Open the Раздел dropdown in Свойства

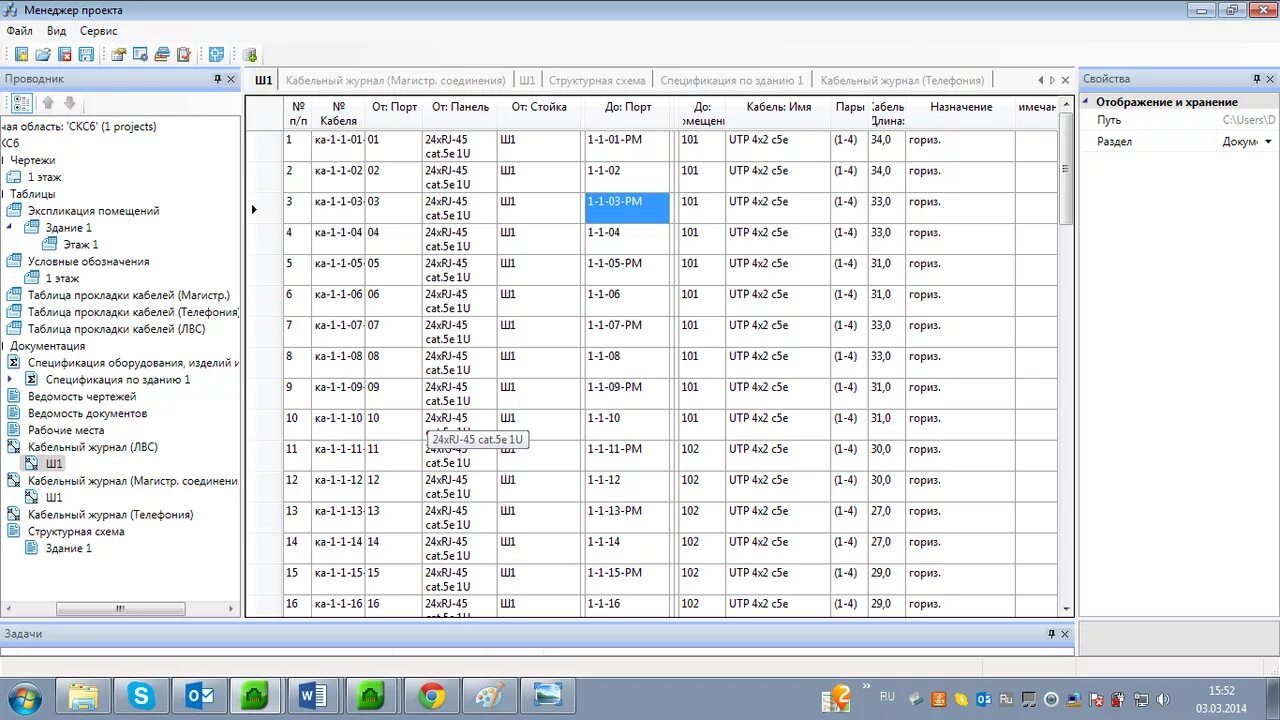click(x=1269, y=142)
